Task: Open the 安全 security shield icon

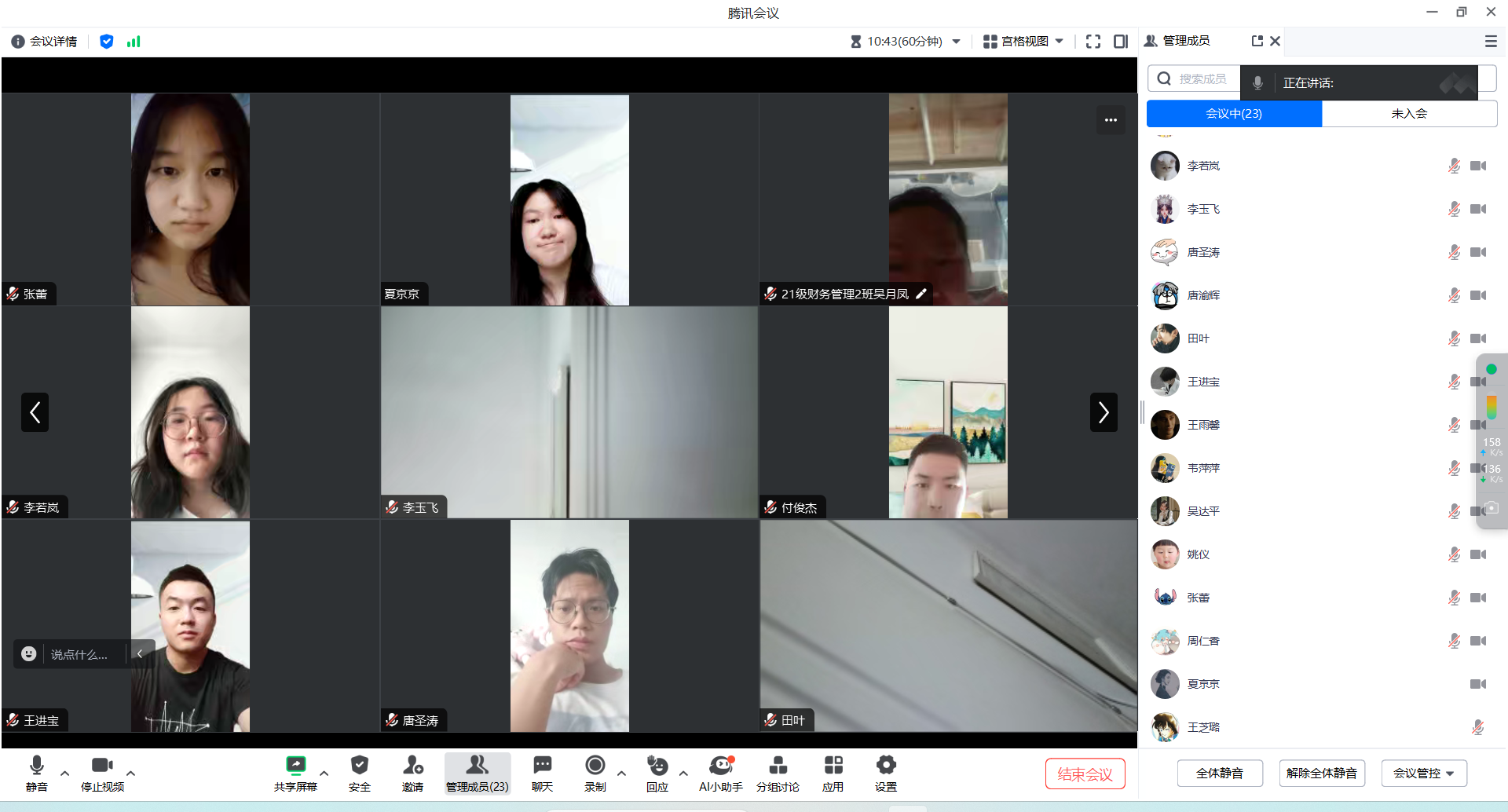Action: (359, 773)
